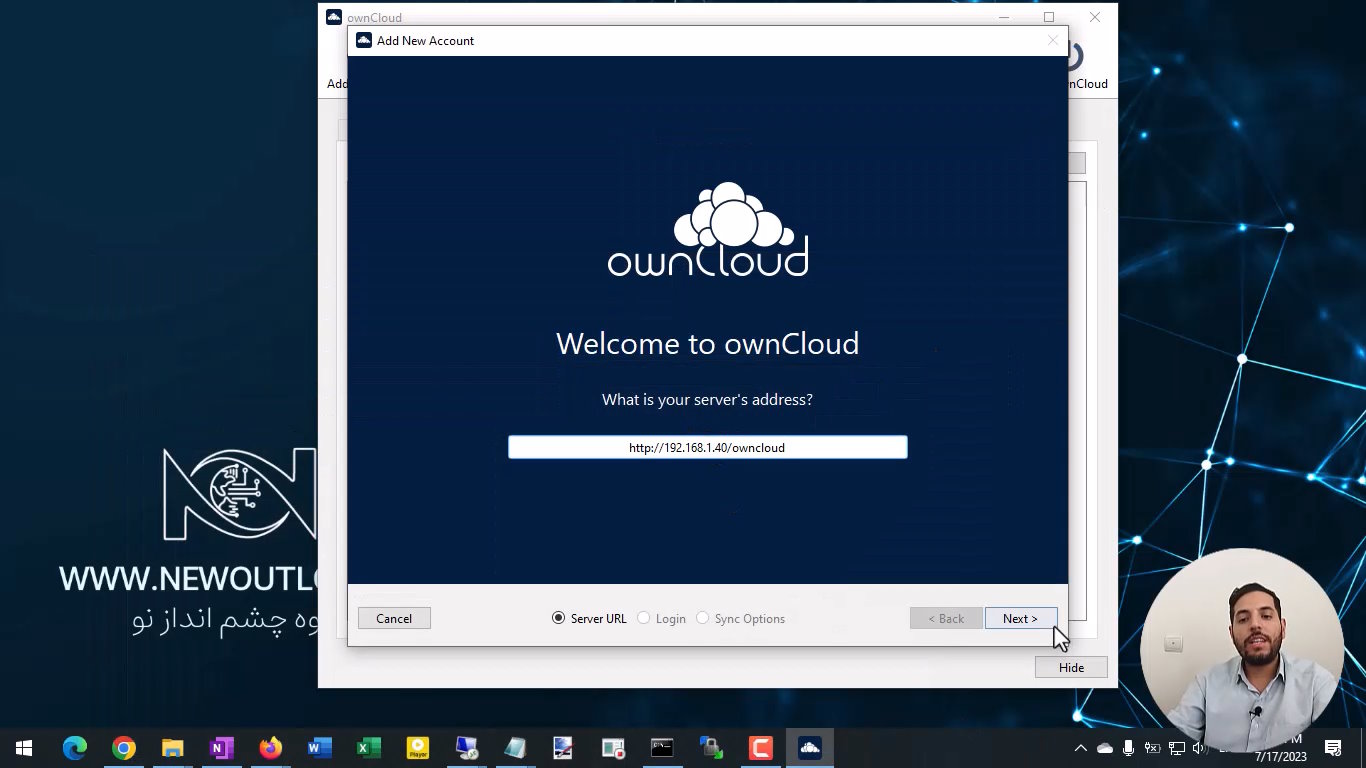
Task: Open the Windows Start menu
Action: [x=24, y=747]
